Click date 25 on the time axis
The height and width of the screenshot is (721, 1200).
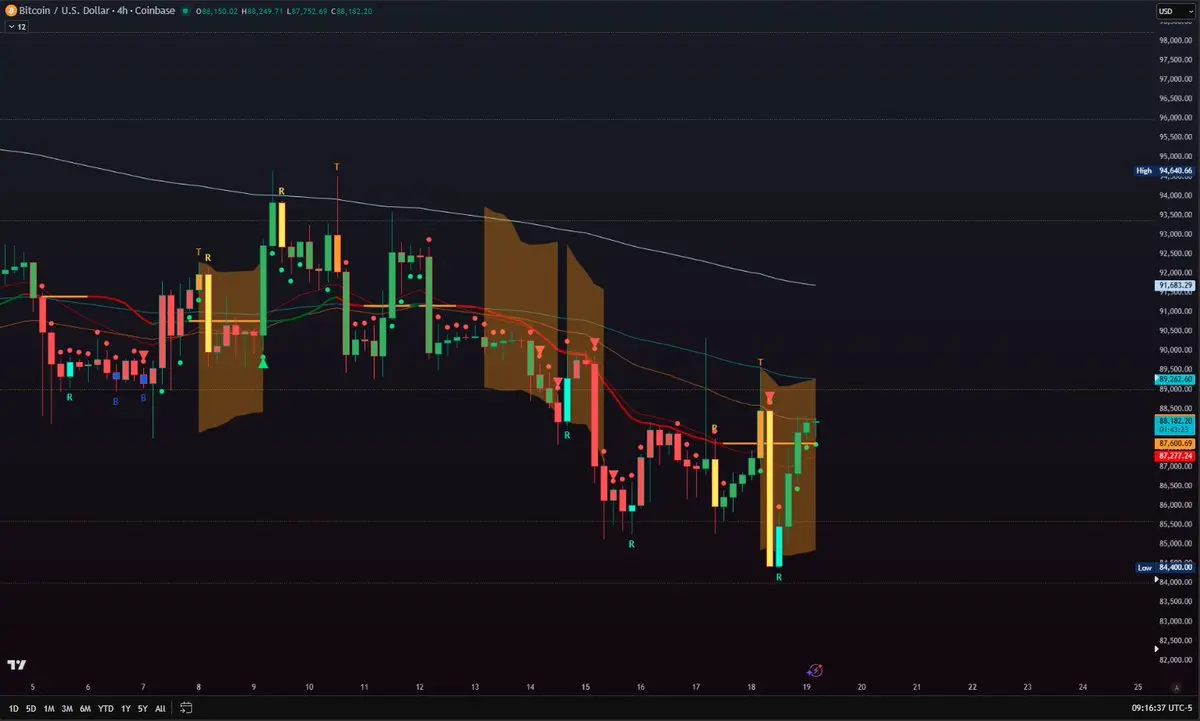[1138, 688]
